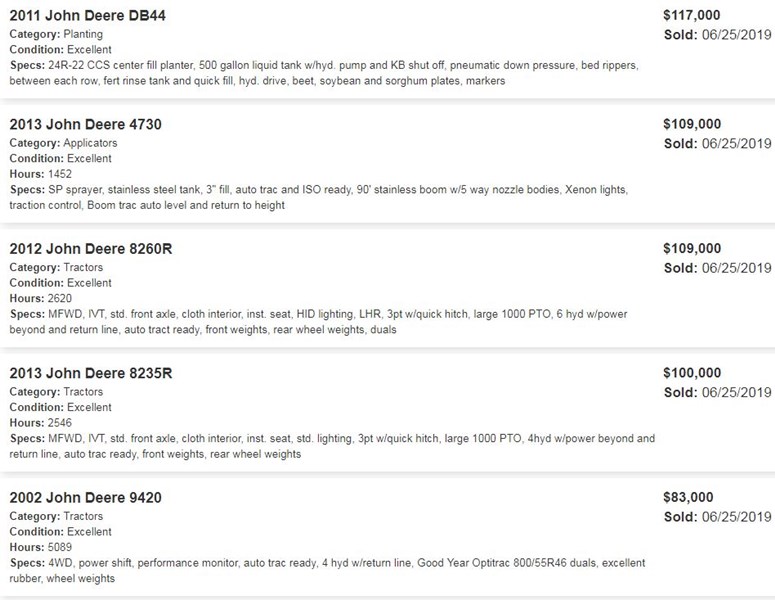Click the 8260R specs description text
The height and width of the screenshot is (600, 775).
tap(318, 322)
